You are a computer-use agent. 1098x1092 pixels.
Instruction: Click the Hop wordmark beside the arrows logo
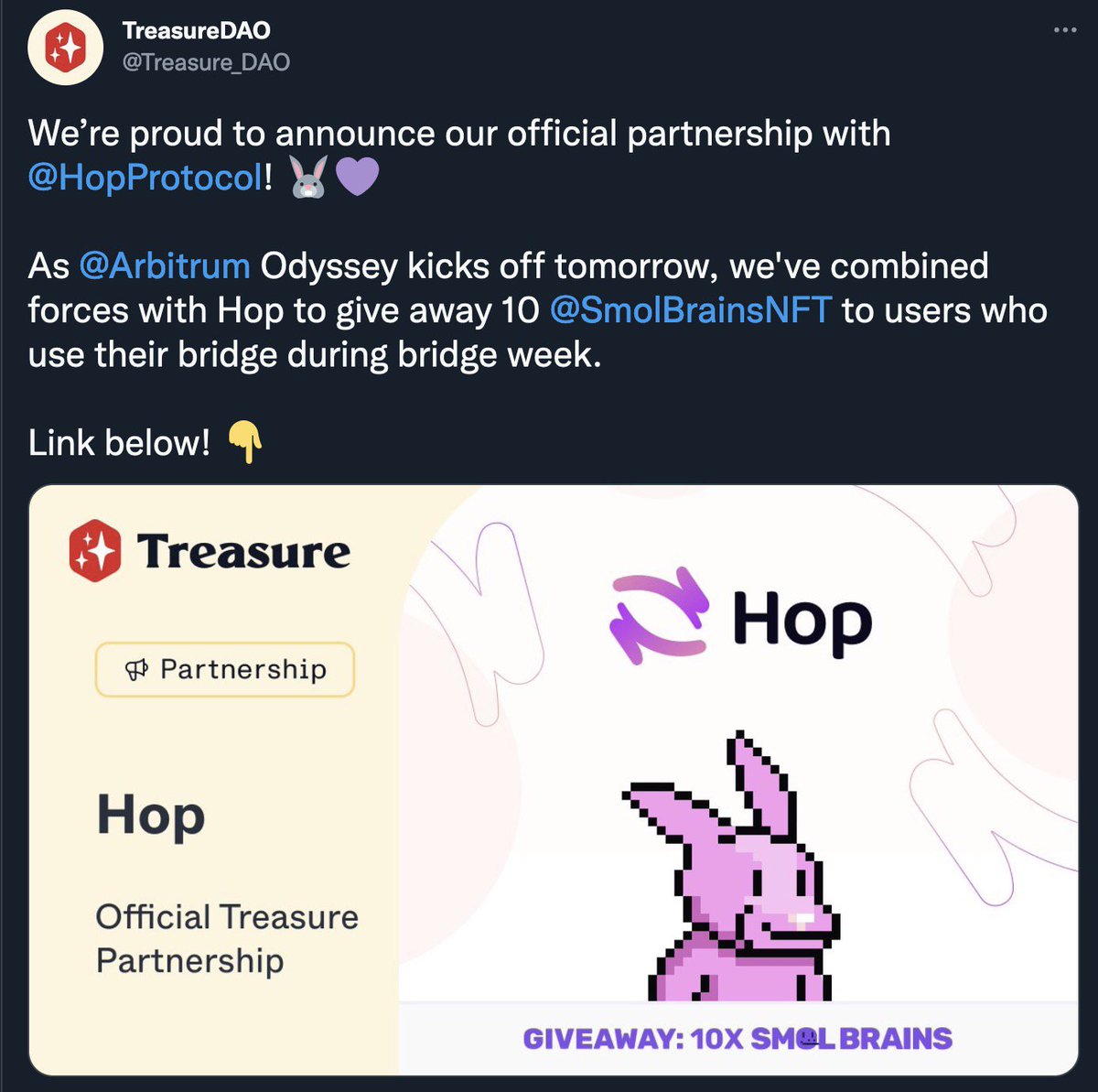(802, 622)
